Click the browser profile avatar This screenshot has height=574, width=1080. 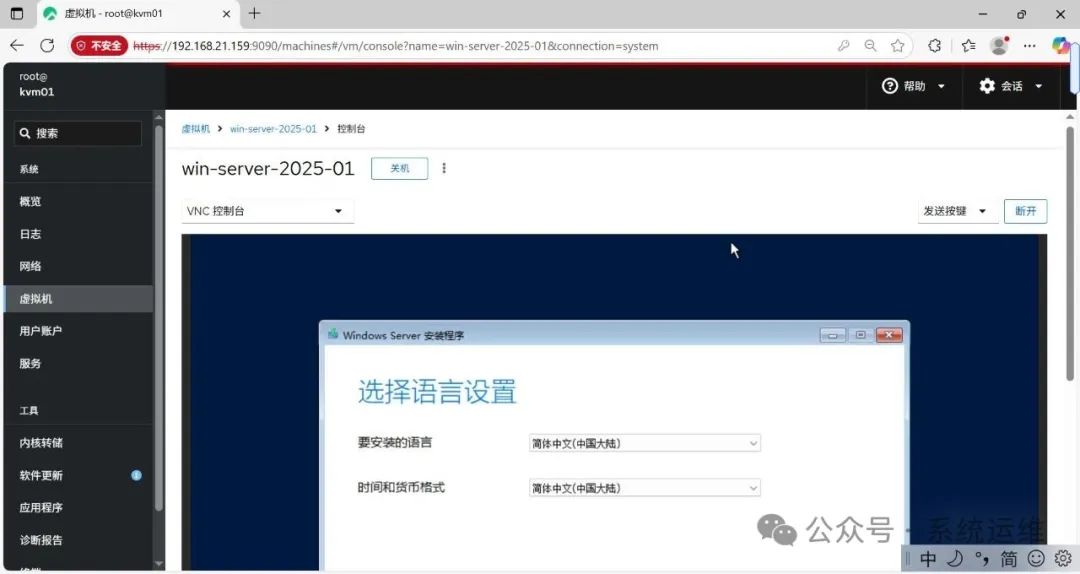click(x=999, y=46)
